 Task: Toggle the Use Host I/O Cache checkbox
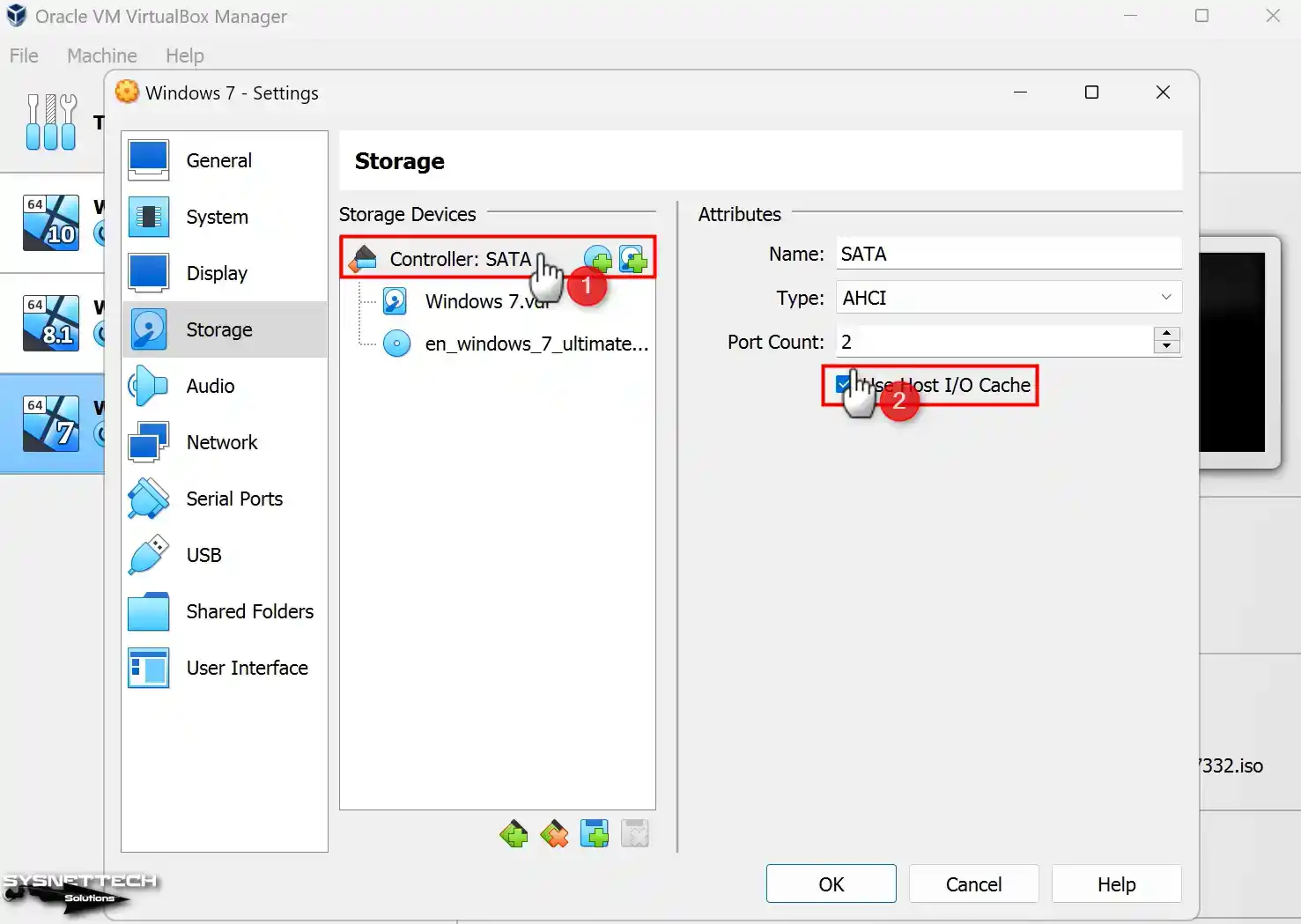844,385
